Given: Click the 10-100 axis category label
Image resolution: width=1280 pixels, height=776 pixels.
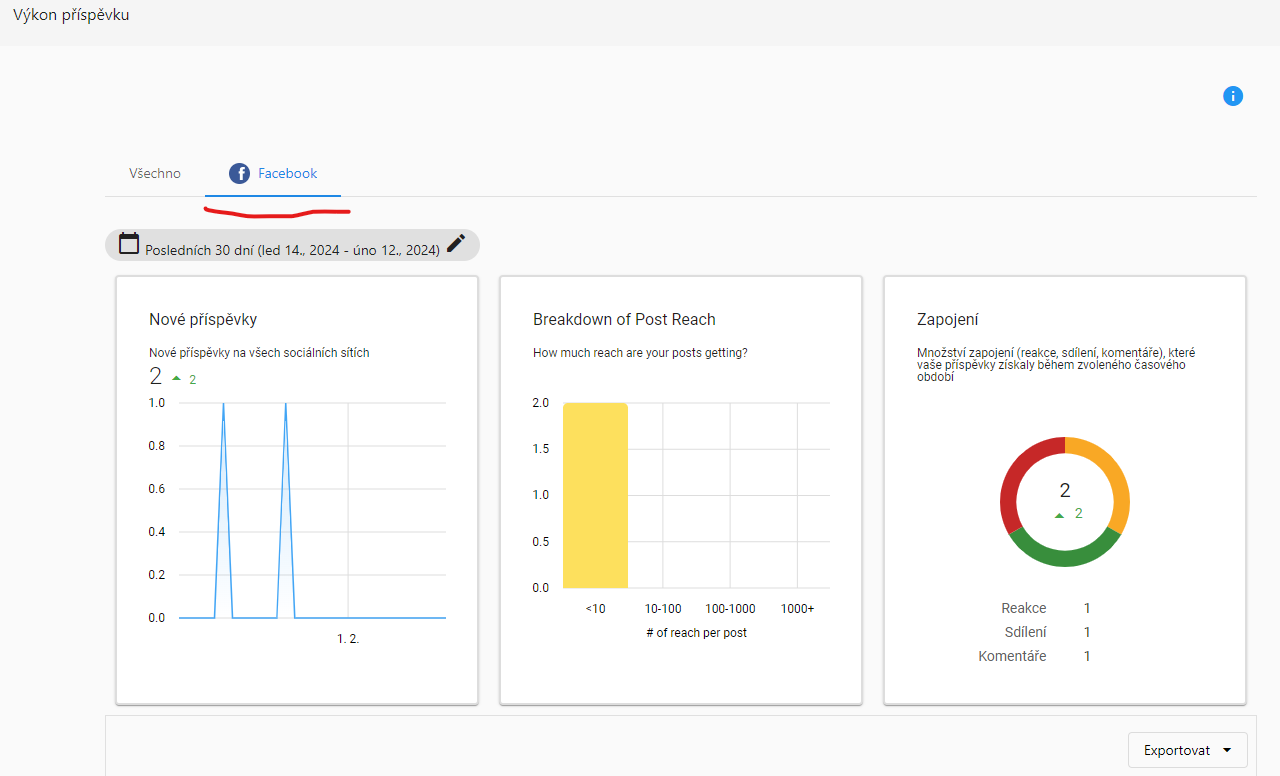Looking at the screenshot, I should click(x=663, y=609).
